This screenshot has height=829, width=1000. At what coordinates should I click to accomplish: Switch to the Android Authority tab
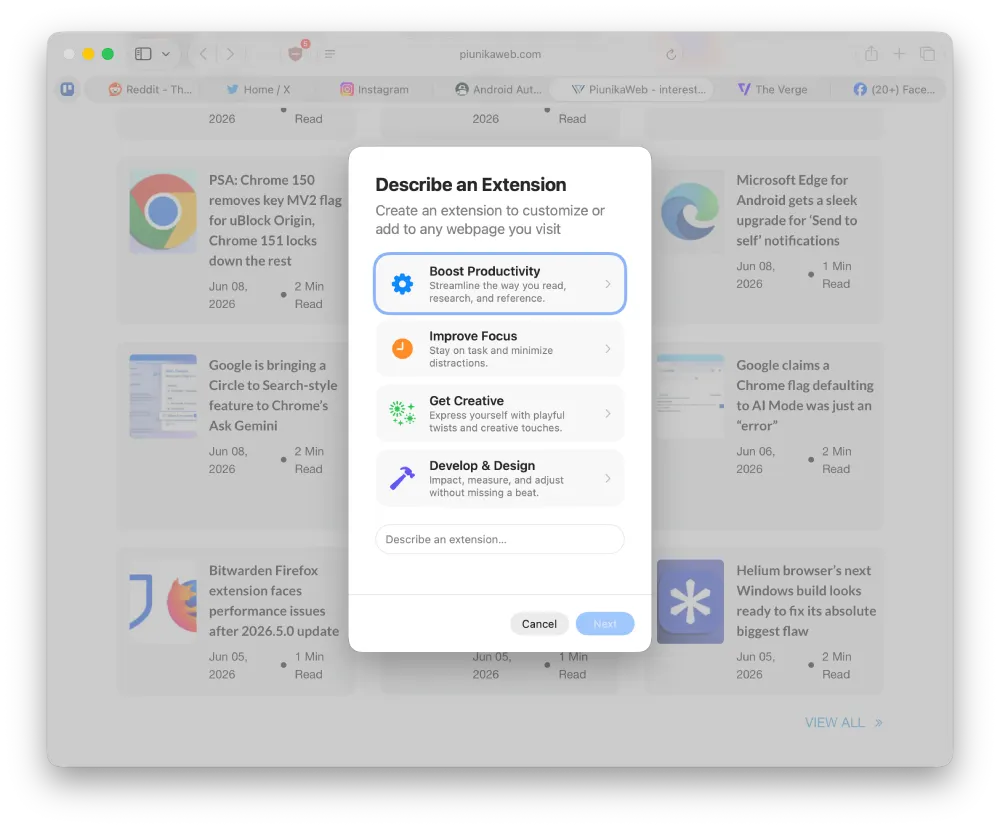point(499,89)
